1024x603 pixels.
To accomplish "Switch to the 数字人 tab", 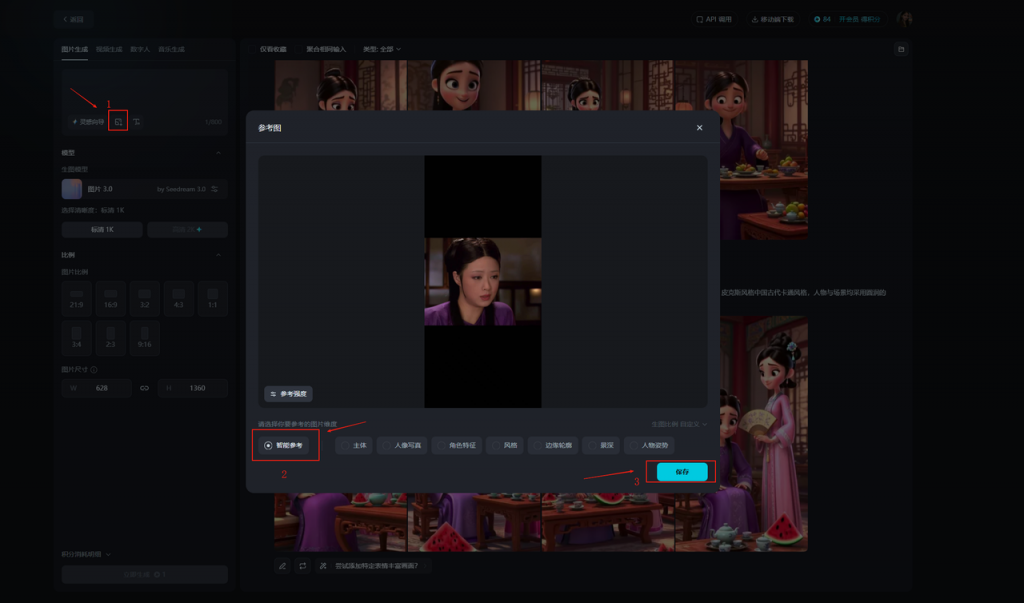I will (x=140, y=50).
